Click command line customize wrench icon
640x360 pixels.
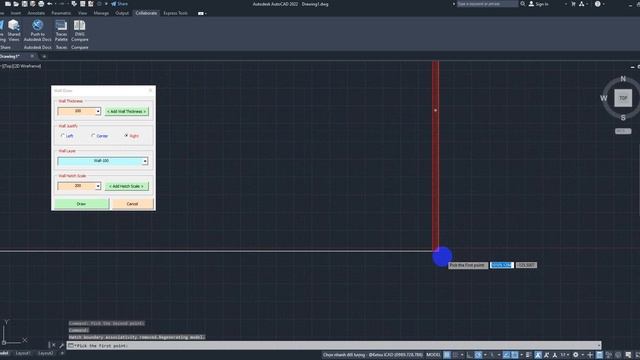click(x=61, y=345)
